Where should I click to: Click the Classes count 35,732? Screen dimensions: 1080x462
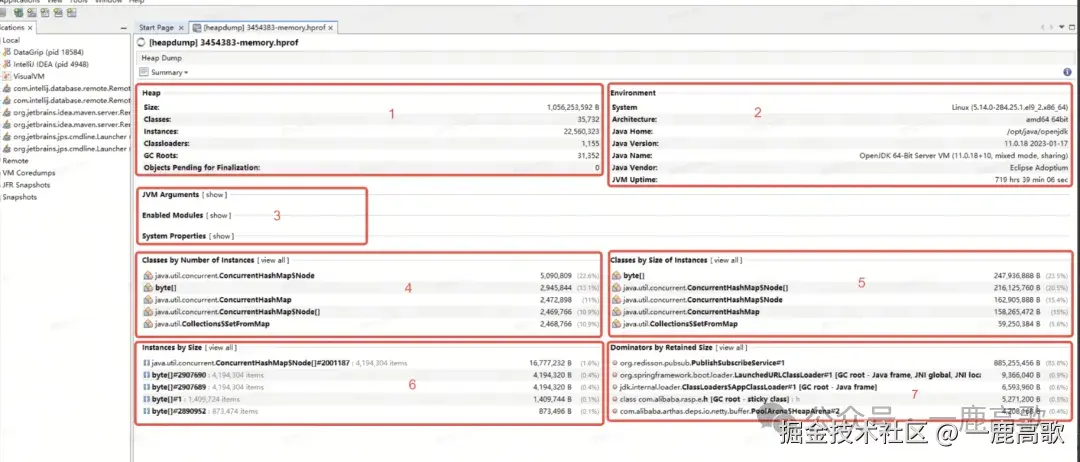[588, 120]
